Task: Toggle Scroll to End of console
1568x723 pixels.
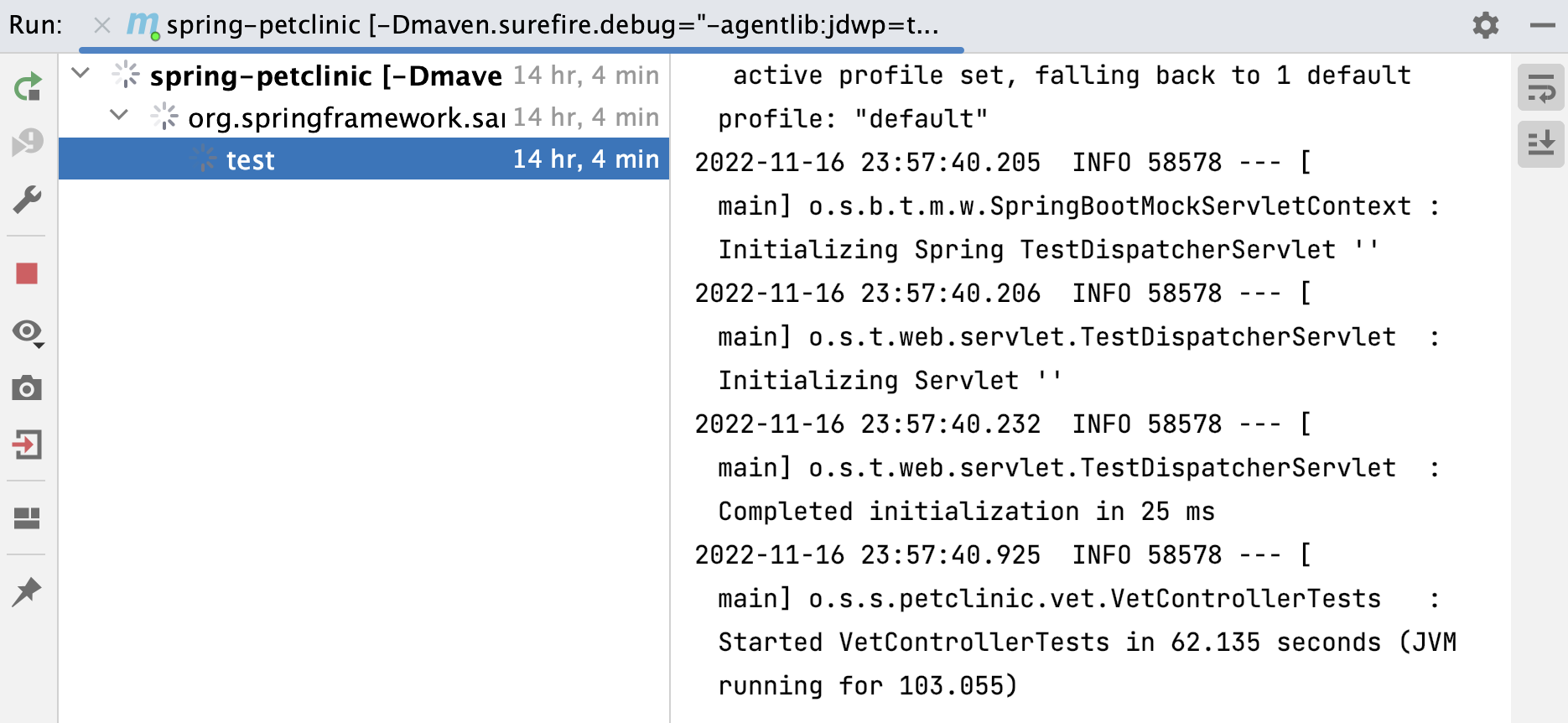Action: [x=1540, y=143]
